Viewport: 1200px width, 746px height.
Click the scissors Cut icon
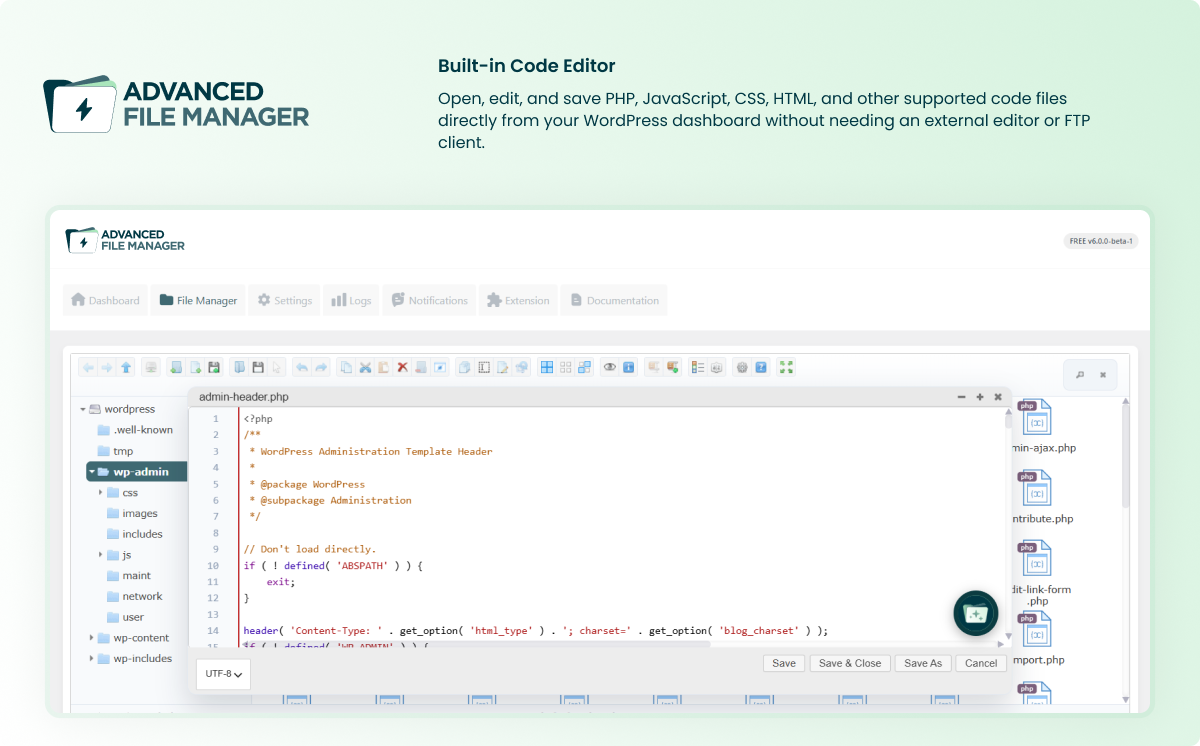click(x=366, y=367)
